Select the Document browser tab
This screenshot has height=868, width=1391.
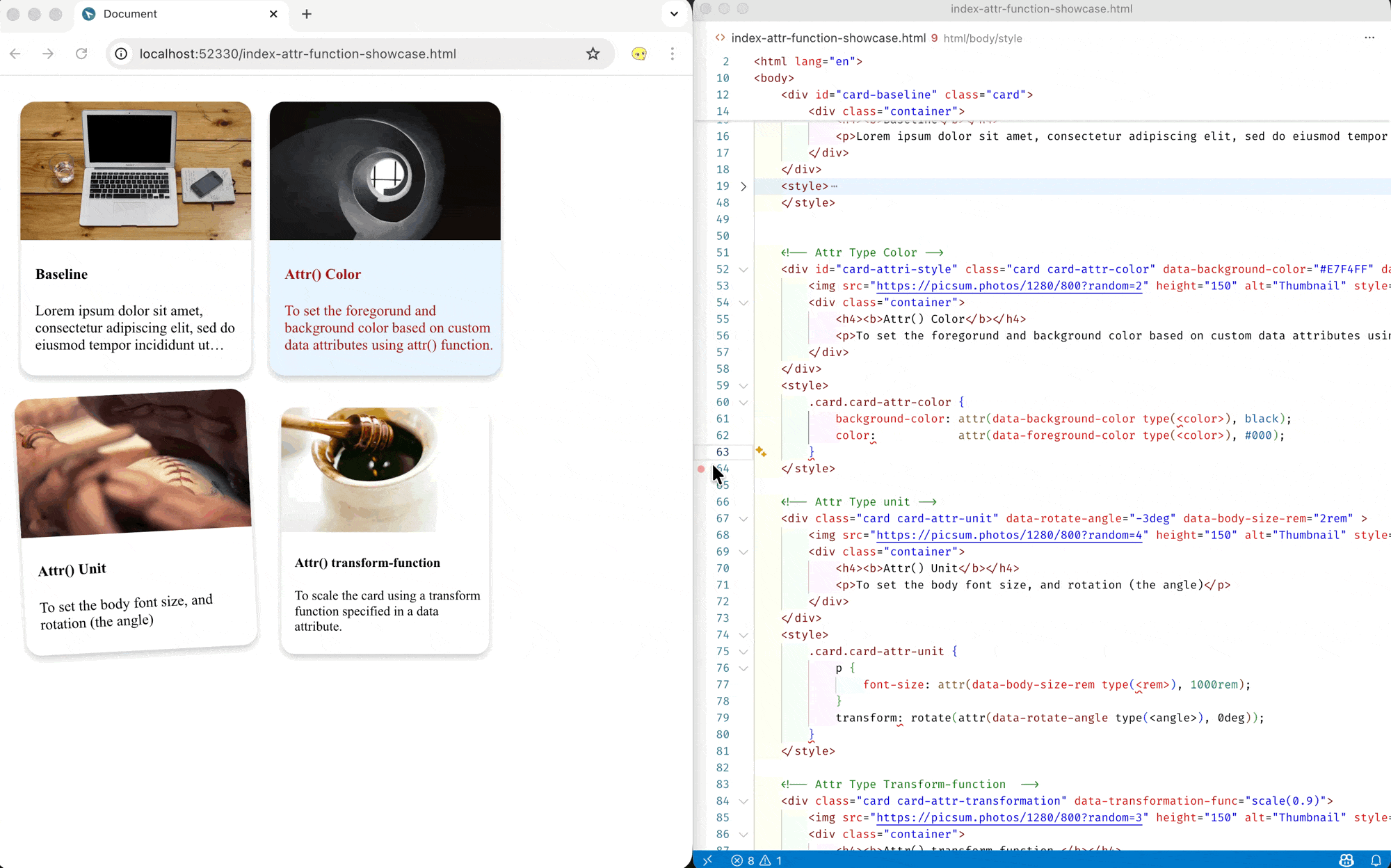pyautogui.click(x=130, y=14)
